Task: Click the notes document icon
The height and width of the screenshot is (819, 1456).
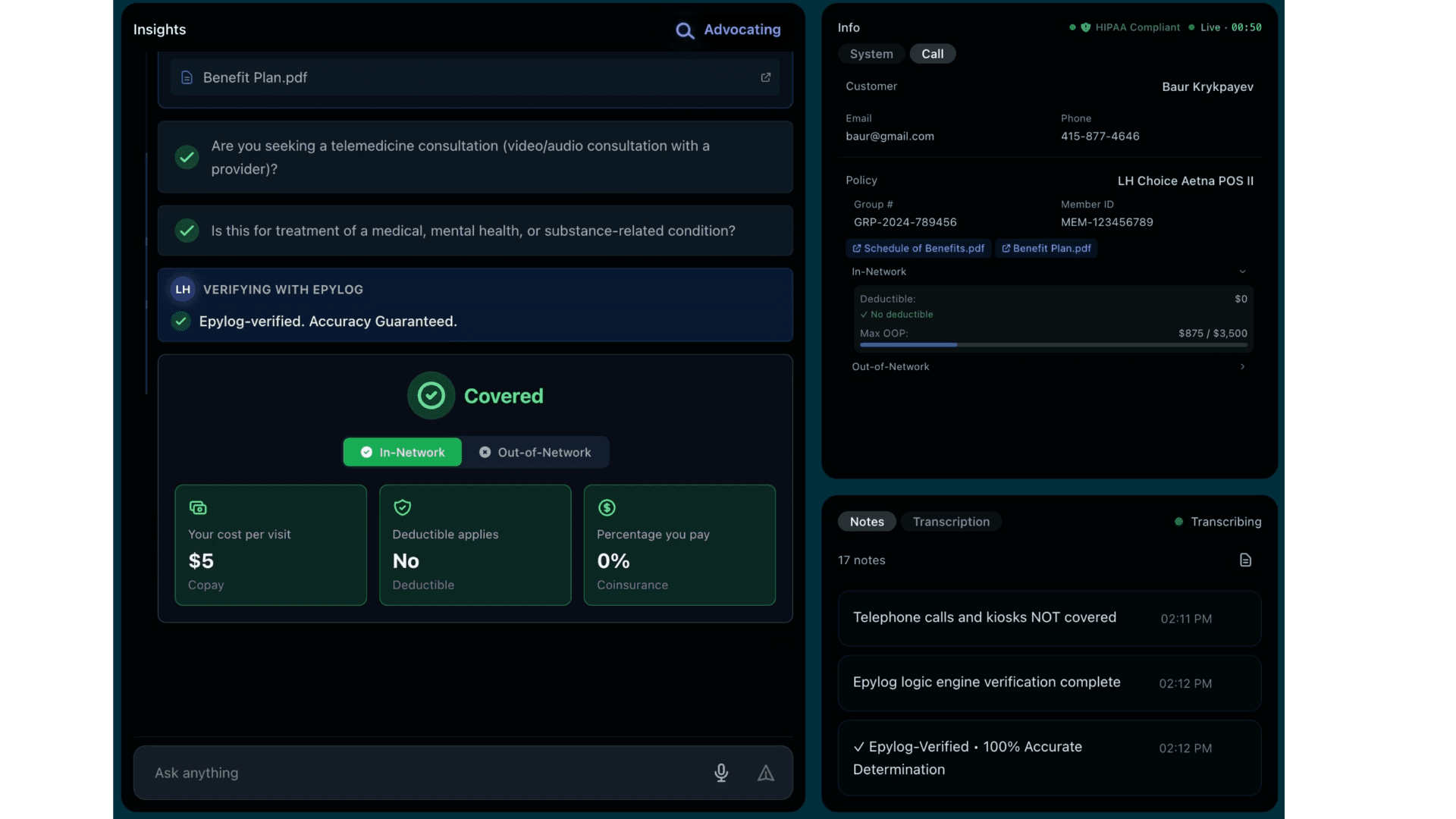Action: click(1245, 560)
